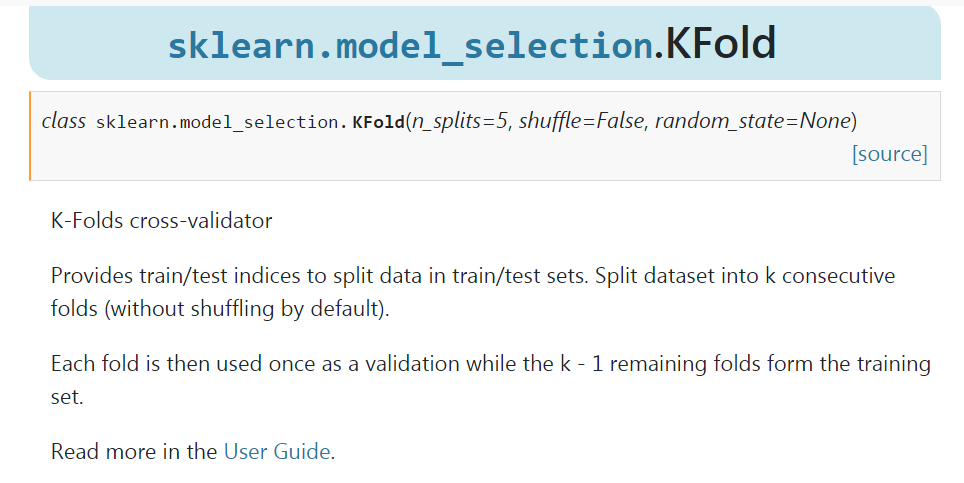Click the 'Read more in the' text
The width and height of the screenshot is (964, 483).
tap(134, 452)
